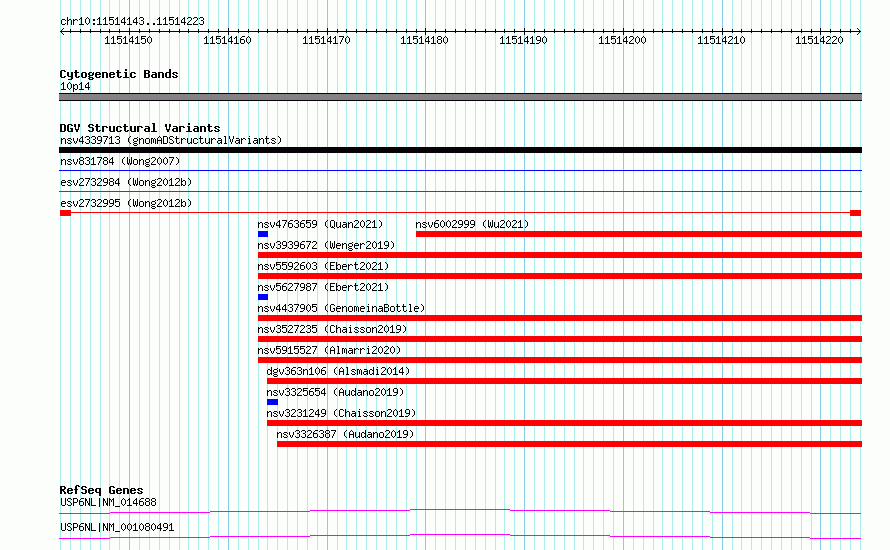Screen dimensions: 890x550
Task: Click ruler position 11514150
Action: [128, 40]
